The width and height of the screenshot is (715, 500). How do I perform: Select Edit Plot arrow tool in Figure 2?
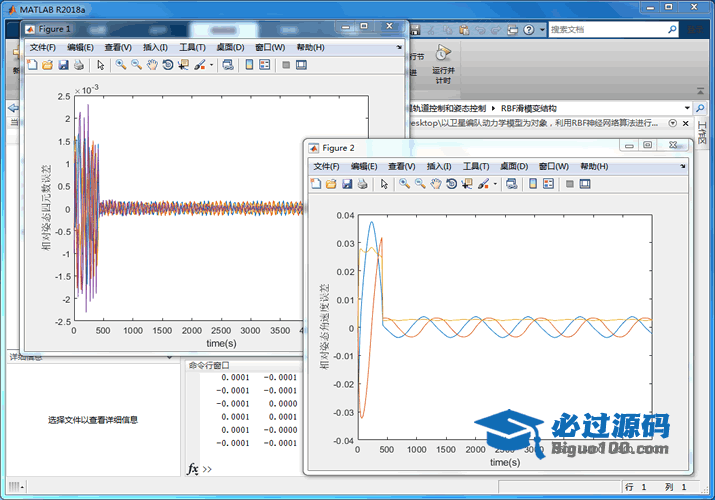point(385,184)
